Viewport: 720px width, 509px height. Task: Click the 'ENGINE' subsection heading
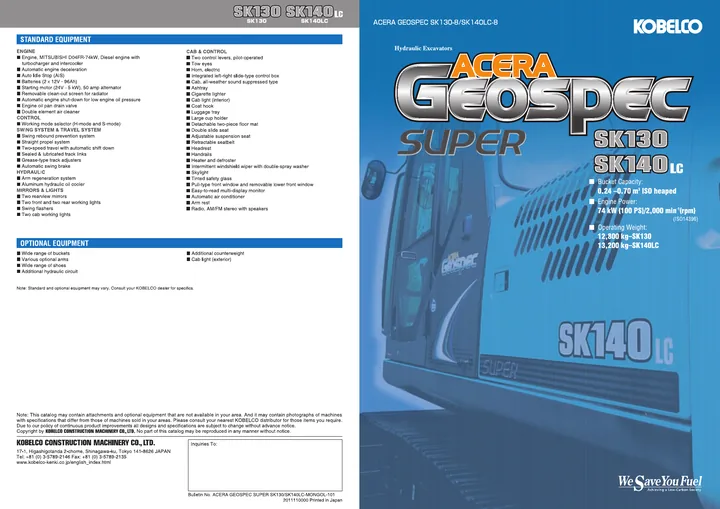coord(26,51)
